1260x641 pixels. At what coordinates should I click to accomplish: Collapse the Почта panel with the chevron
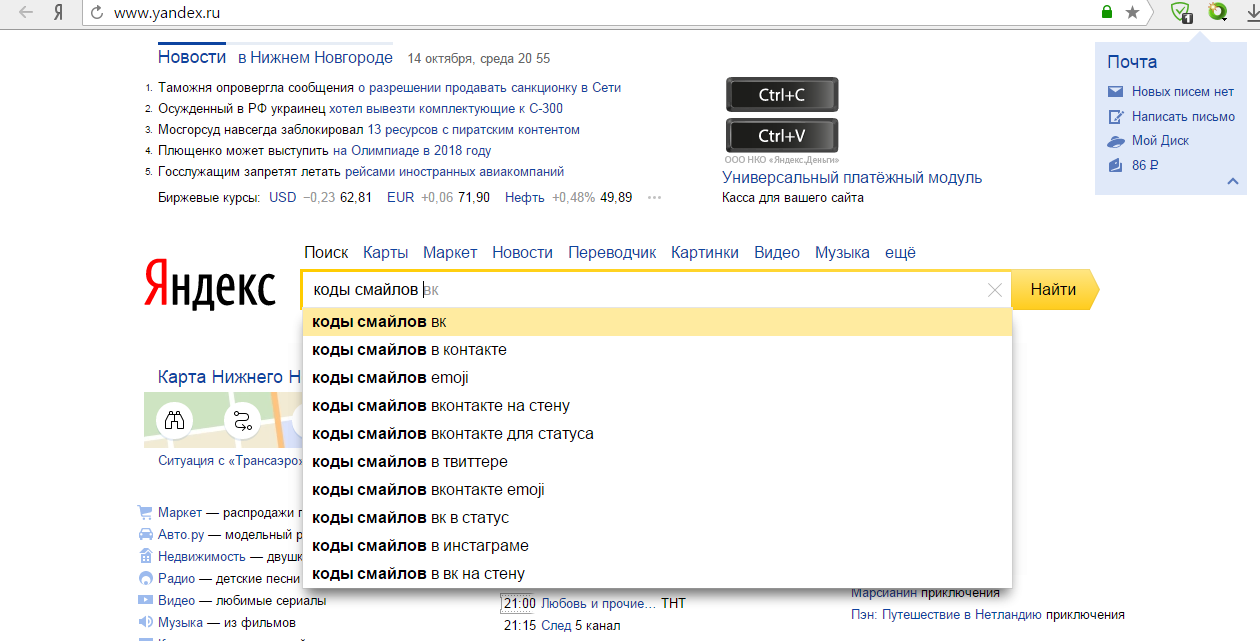pos(1233,181)
